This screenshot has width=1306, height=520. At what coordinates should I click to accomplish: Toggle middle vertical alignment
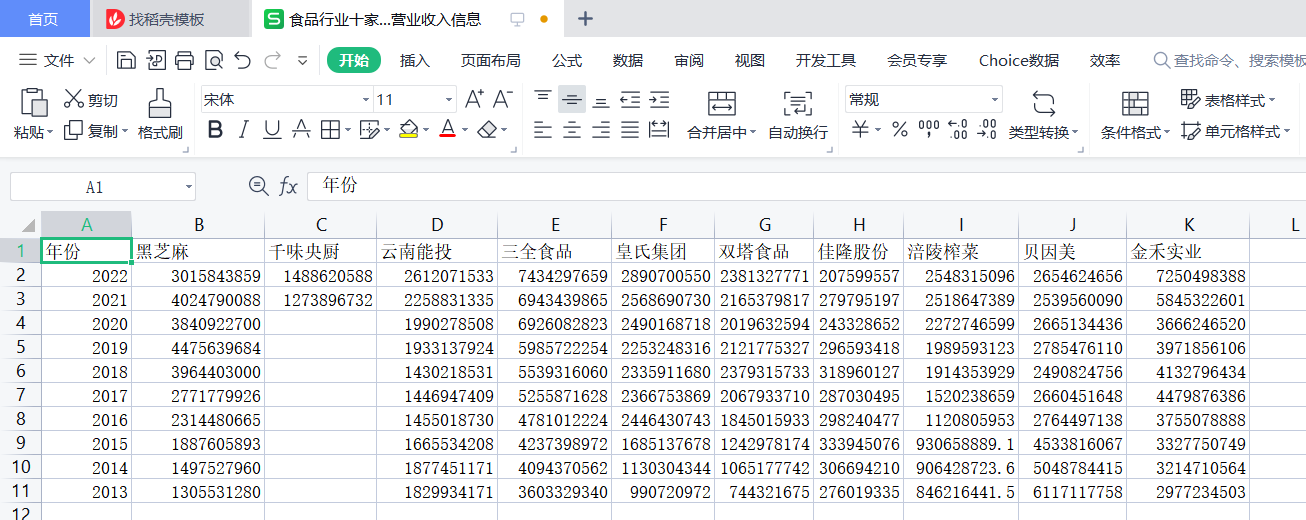coord(572,99)
